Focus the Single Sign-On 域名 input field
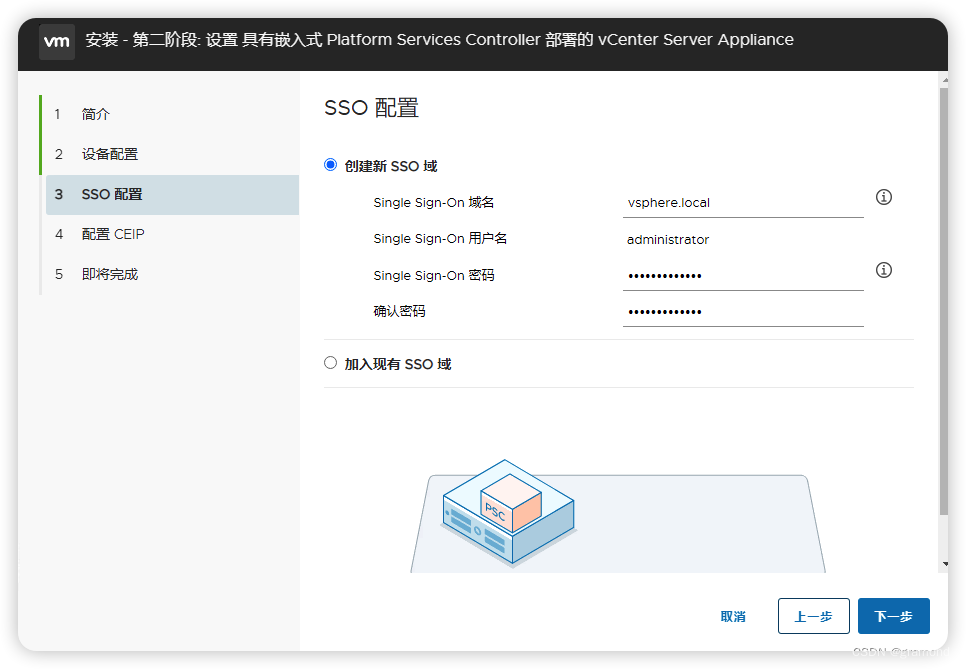The width and height of the screenshot is (966, 669). click(743, 203)
